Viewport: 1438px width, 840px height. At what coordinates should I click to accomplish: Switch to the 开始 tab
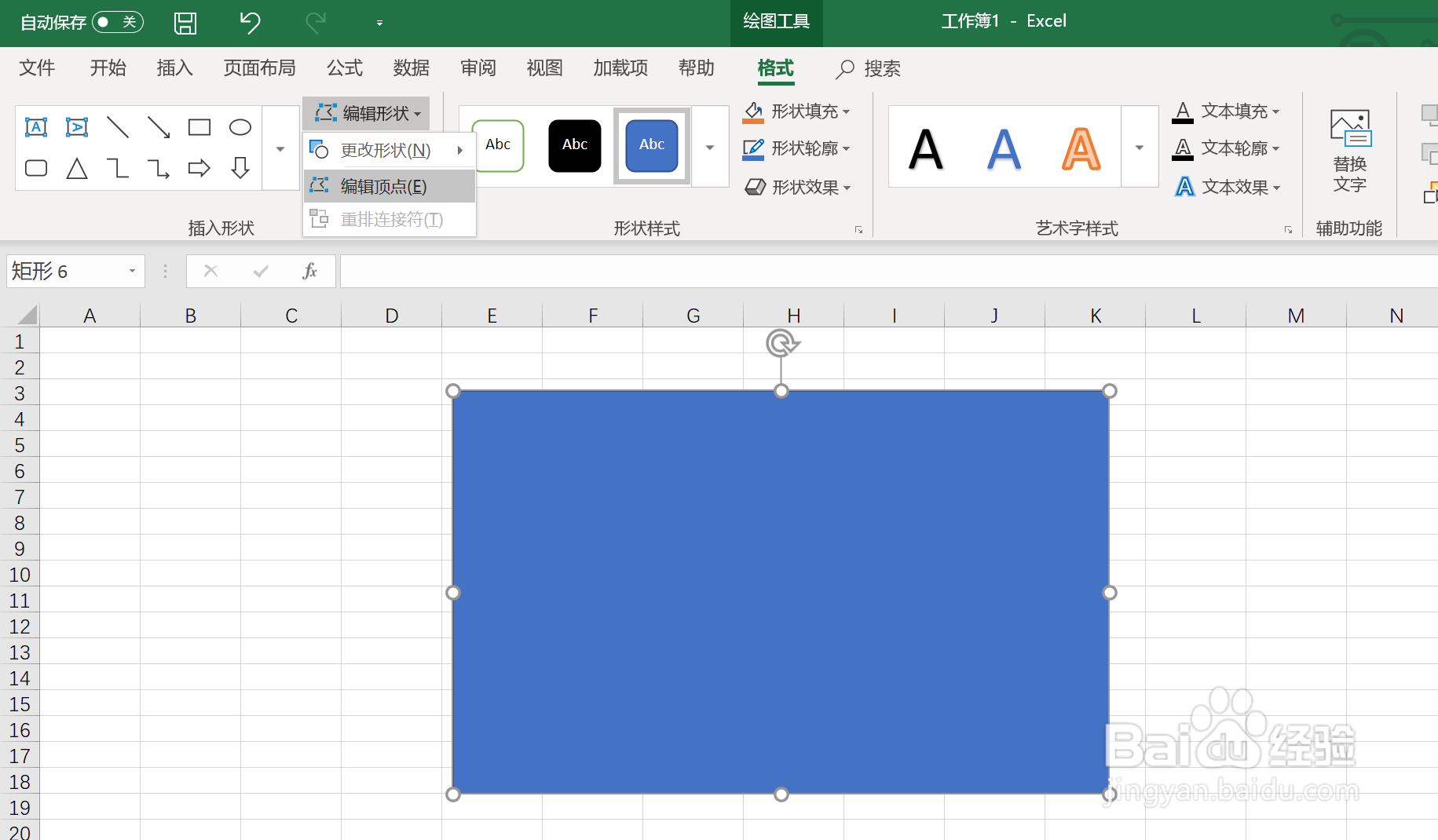108,68
